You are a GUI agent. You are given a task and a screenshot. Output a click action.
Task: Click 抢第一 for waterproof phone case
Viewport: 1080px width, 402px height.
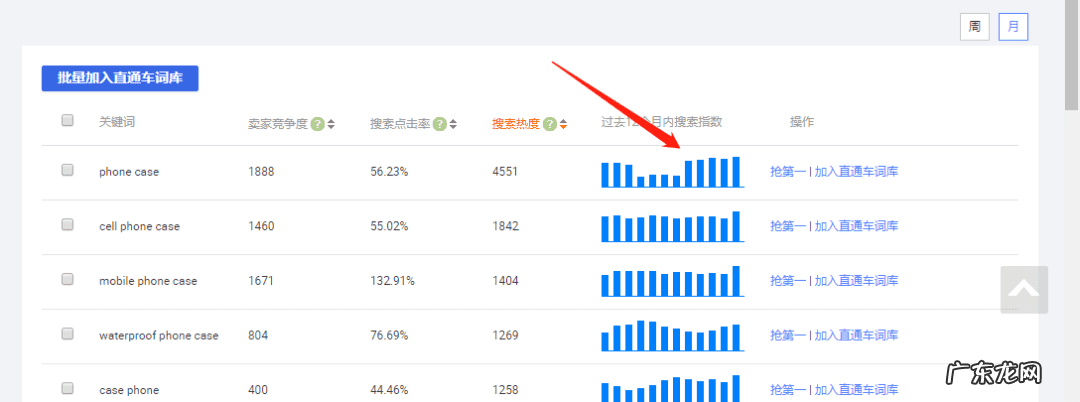pyautogui.click(x=788, y=336)
